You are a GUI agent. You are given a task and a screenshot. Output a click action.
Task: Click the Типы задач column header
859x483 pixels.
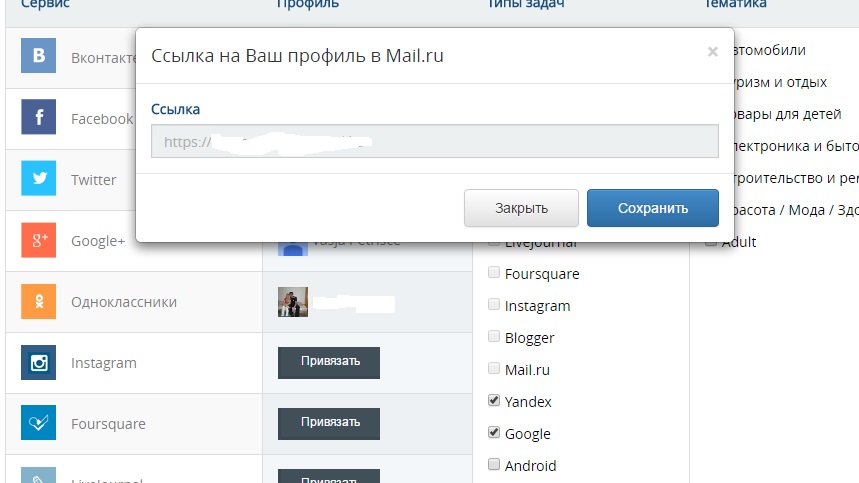(x=526, y=4)
